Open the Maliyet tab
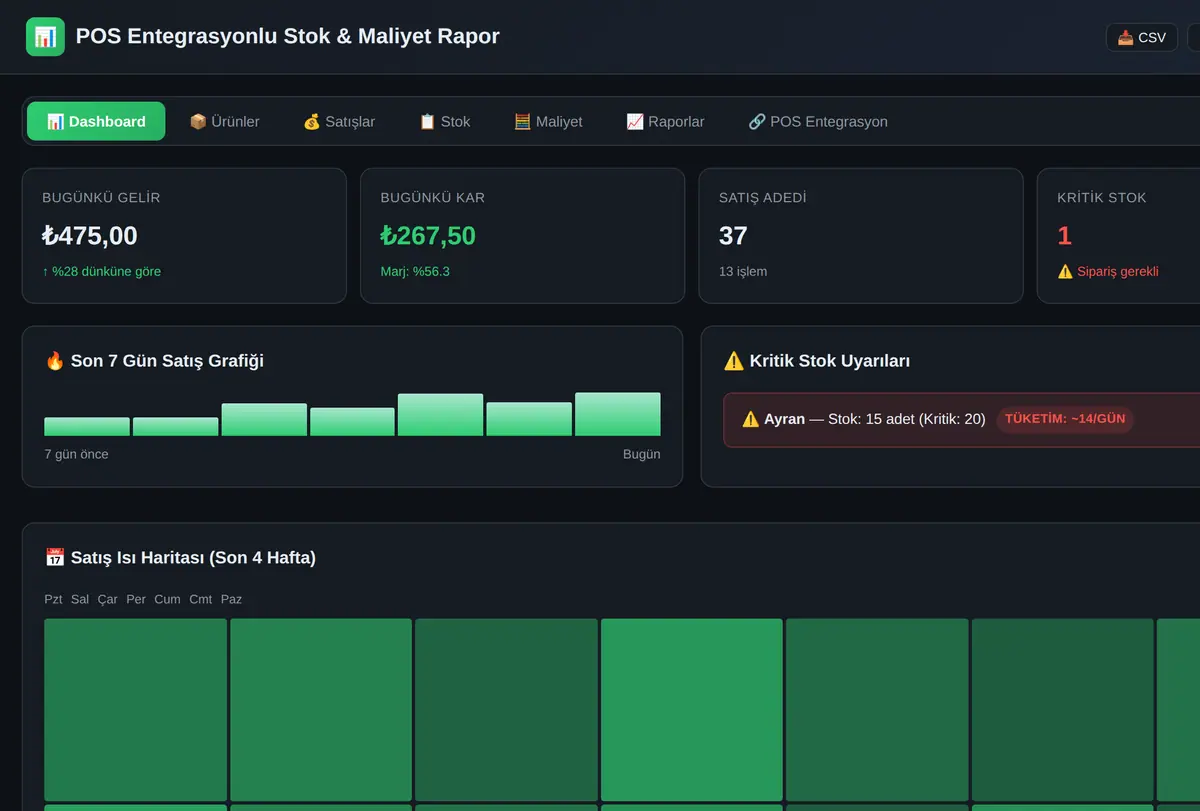Image resolution: width=1200 pixels, height=811 pixels. coord(548,121)
